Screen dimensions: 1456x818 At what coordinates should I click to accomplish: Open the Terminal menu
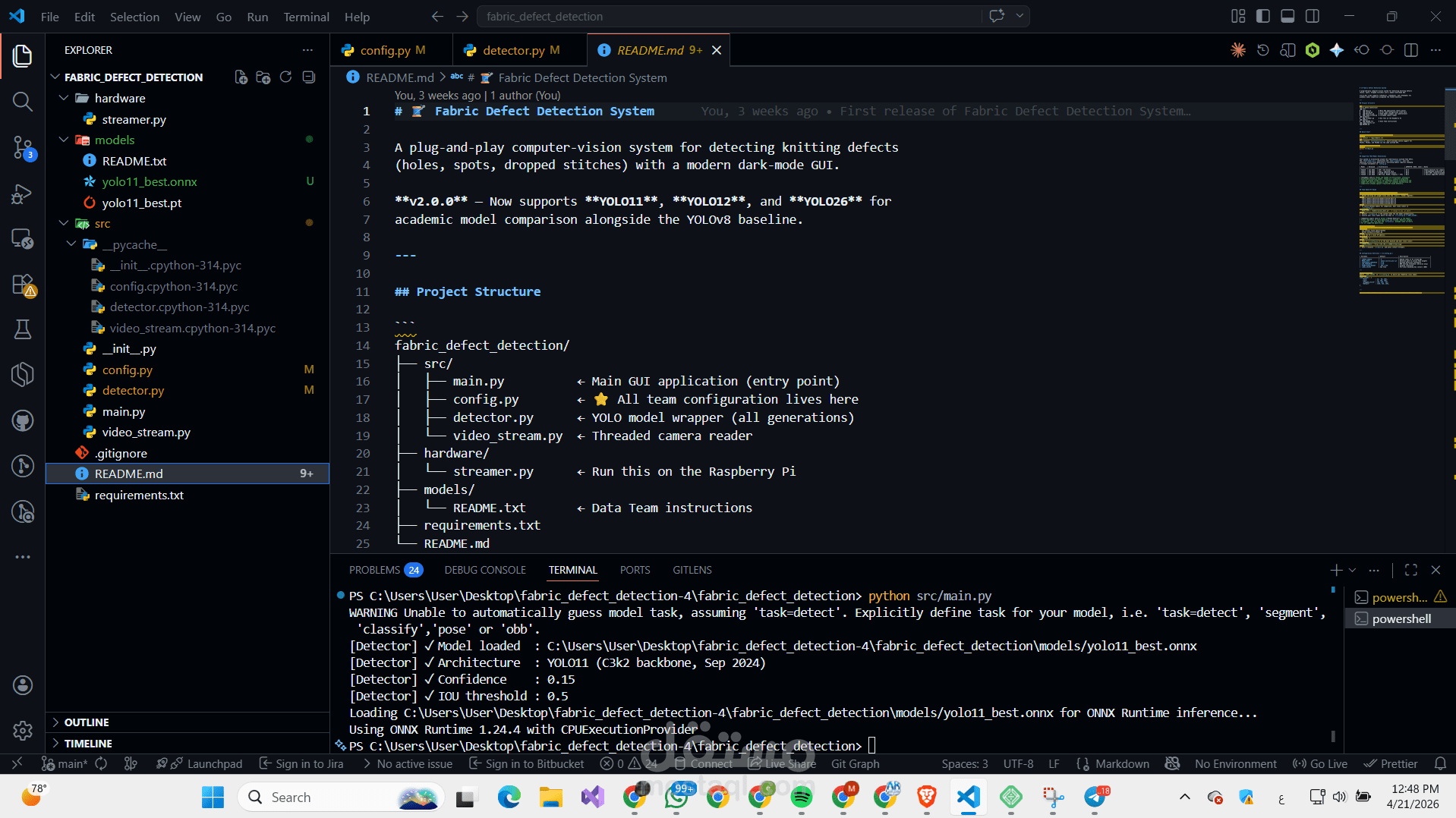tap(306, 17)
